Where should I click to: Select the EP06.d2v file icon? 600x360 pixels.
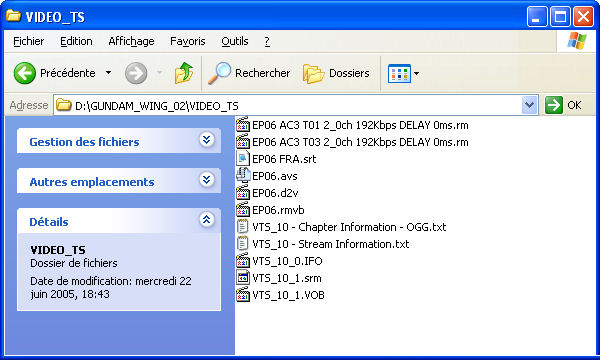pos(243,192)
